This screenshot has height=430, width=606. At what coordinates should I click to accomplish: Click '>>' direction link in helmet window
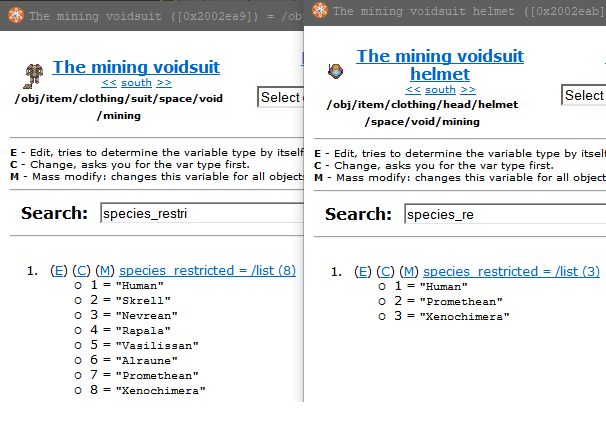point(468,90)
